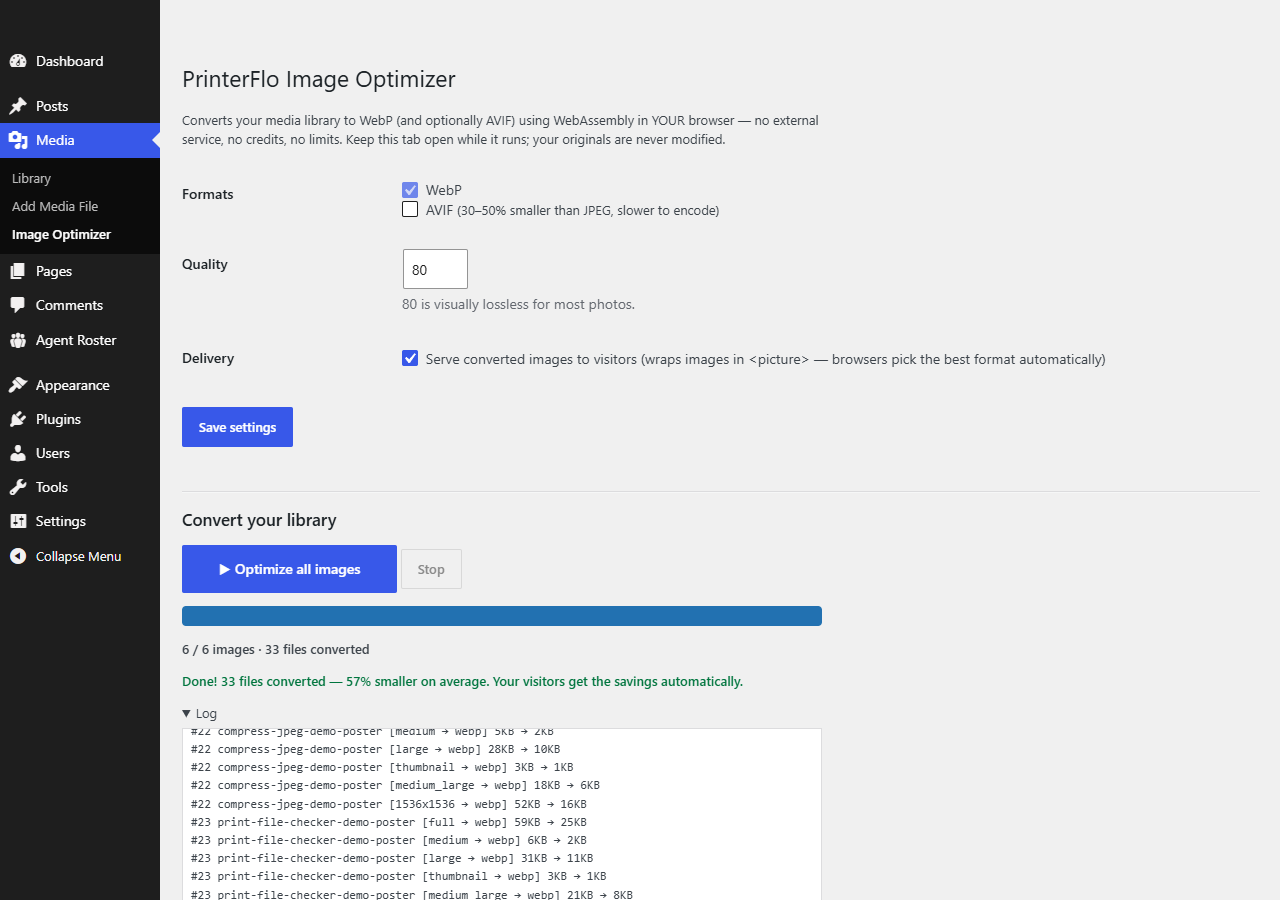Open the Posts menu label
The width and height of the screenshot is (1280, 900).
click(x=52, y=106)
